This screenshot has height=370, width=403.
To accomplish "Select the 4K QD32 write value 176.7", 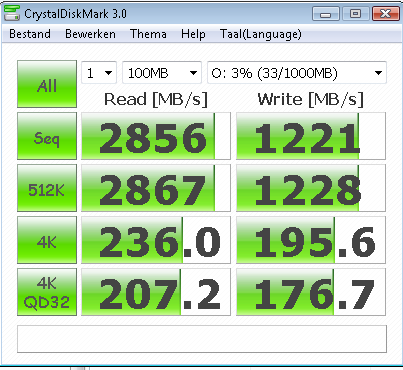I will click(x=311, y=292).
